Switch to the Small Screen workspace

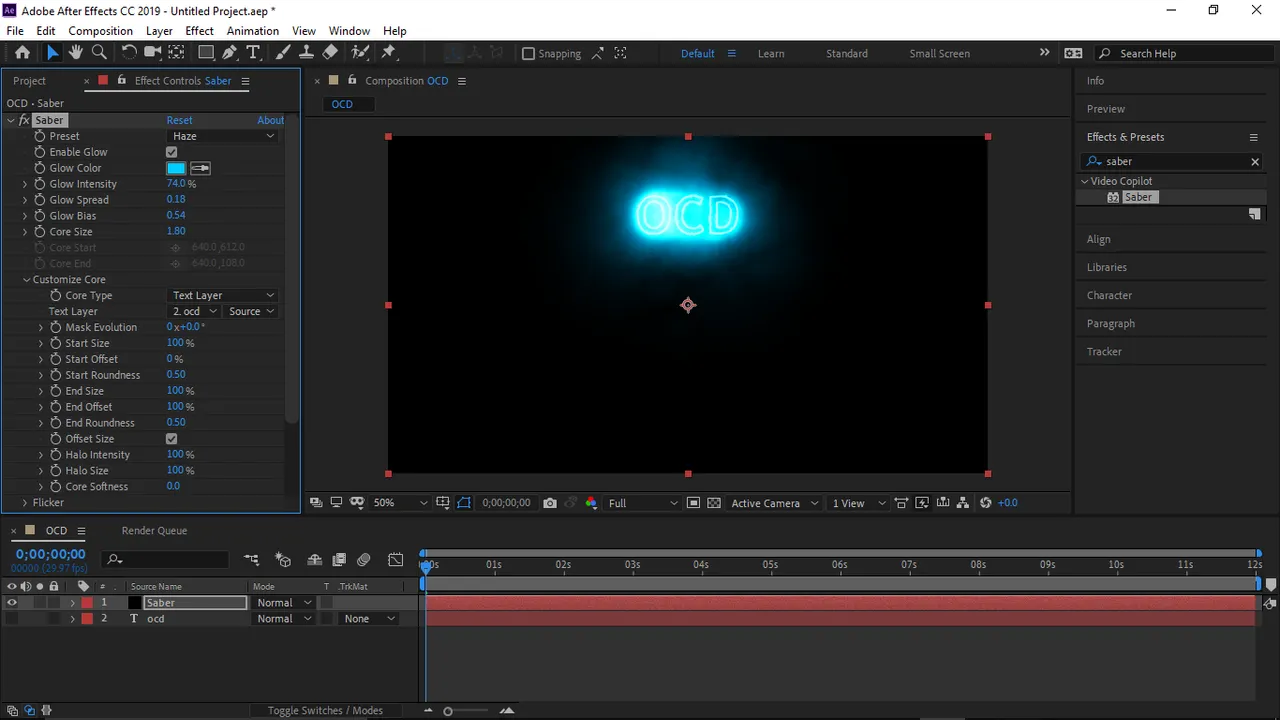coord(939,54)
